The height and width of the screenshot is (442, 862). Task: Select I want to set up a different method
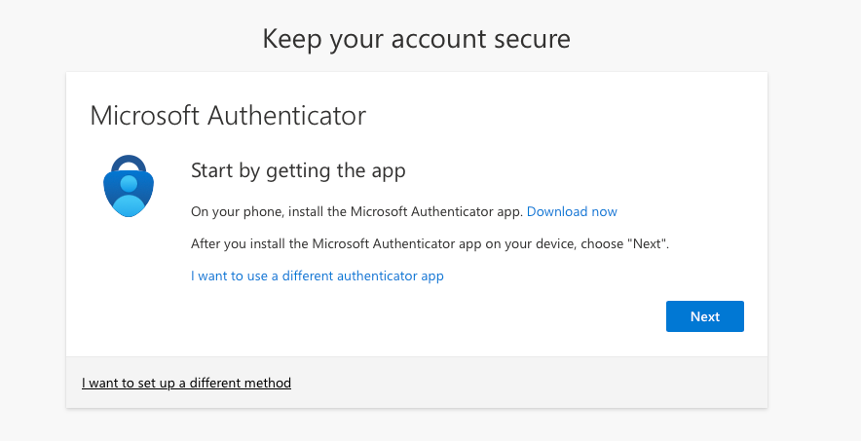(186, 383)
